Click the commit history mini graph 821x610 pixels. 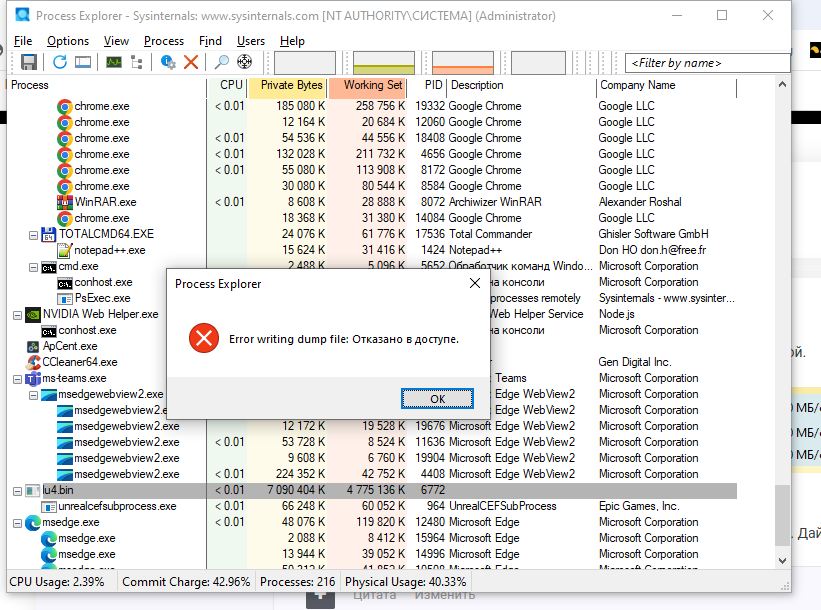[x=384, y=62]
